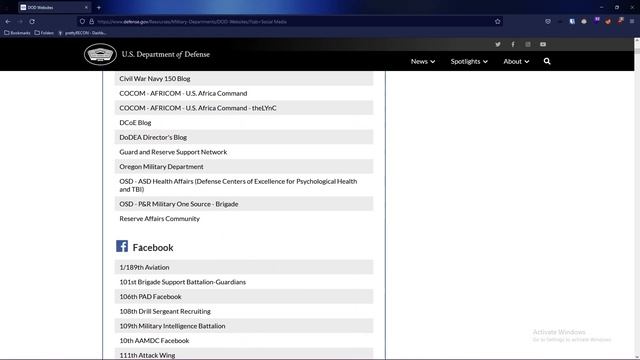Open OSD - P&R Military One Source - Brigade

coord(179,204)
